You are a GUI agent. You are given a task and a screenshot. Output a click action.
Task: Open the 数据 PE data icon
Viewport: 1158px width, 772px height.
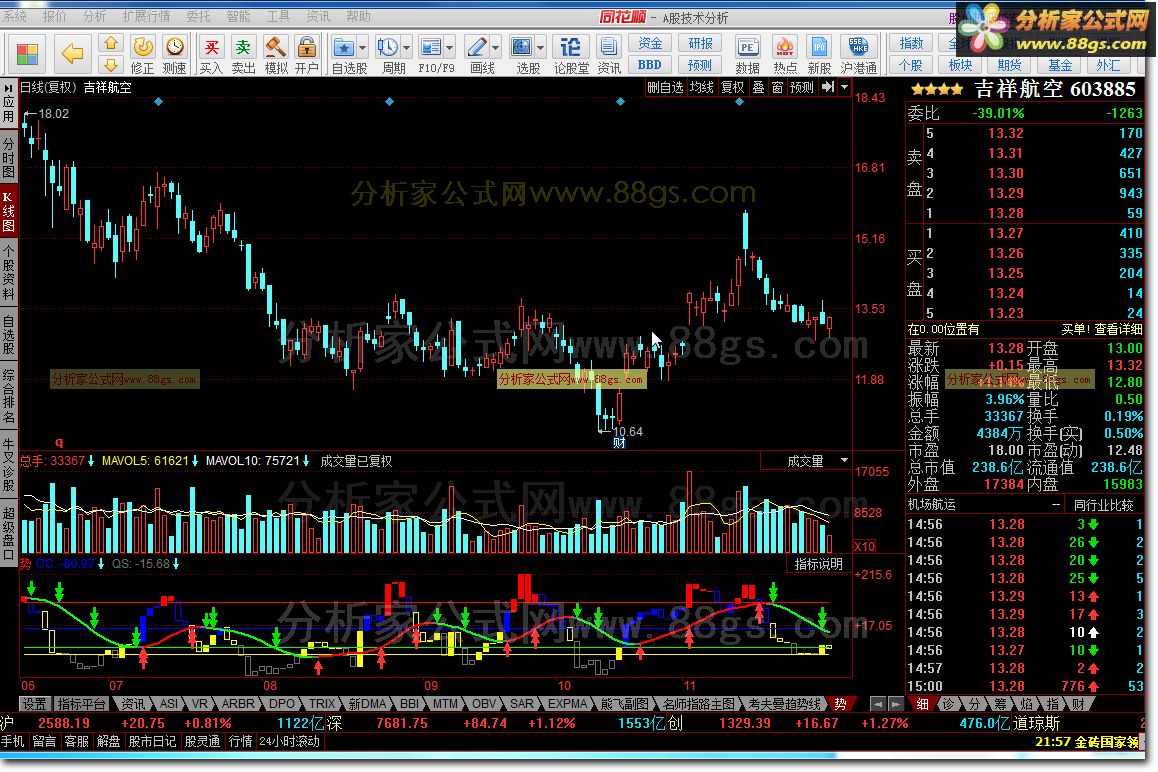(747, 47)
